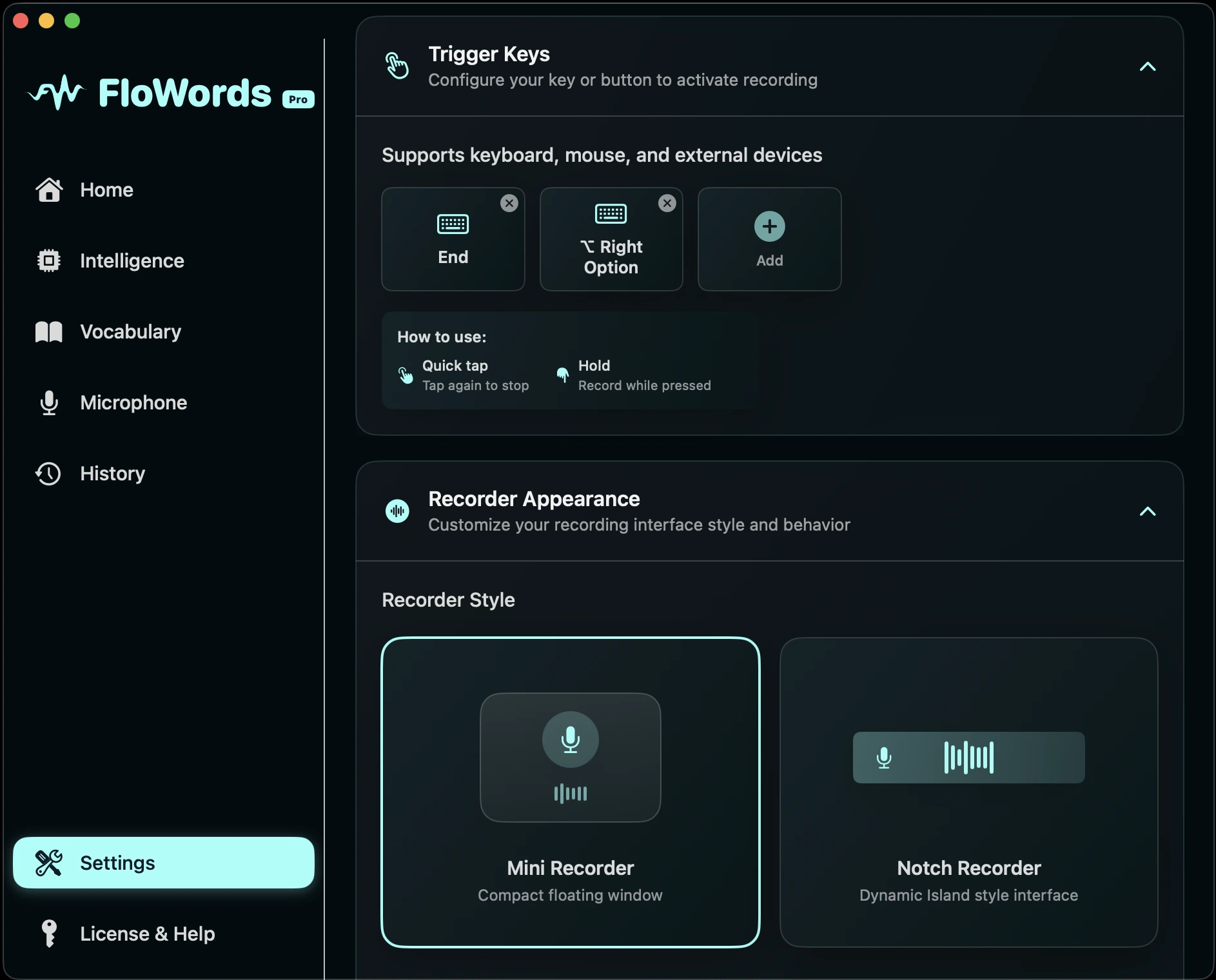The width and height of the screenshot is (1216, 980).
Task: Remove the Right Option trigger key
Action: [x=667, y=203]
